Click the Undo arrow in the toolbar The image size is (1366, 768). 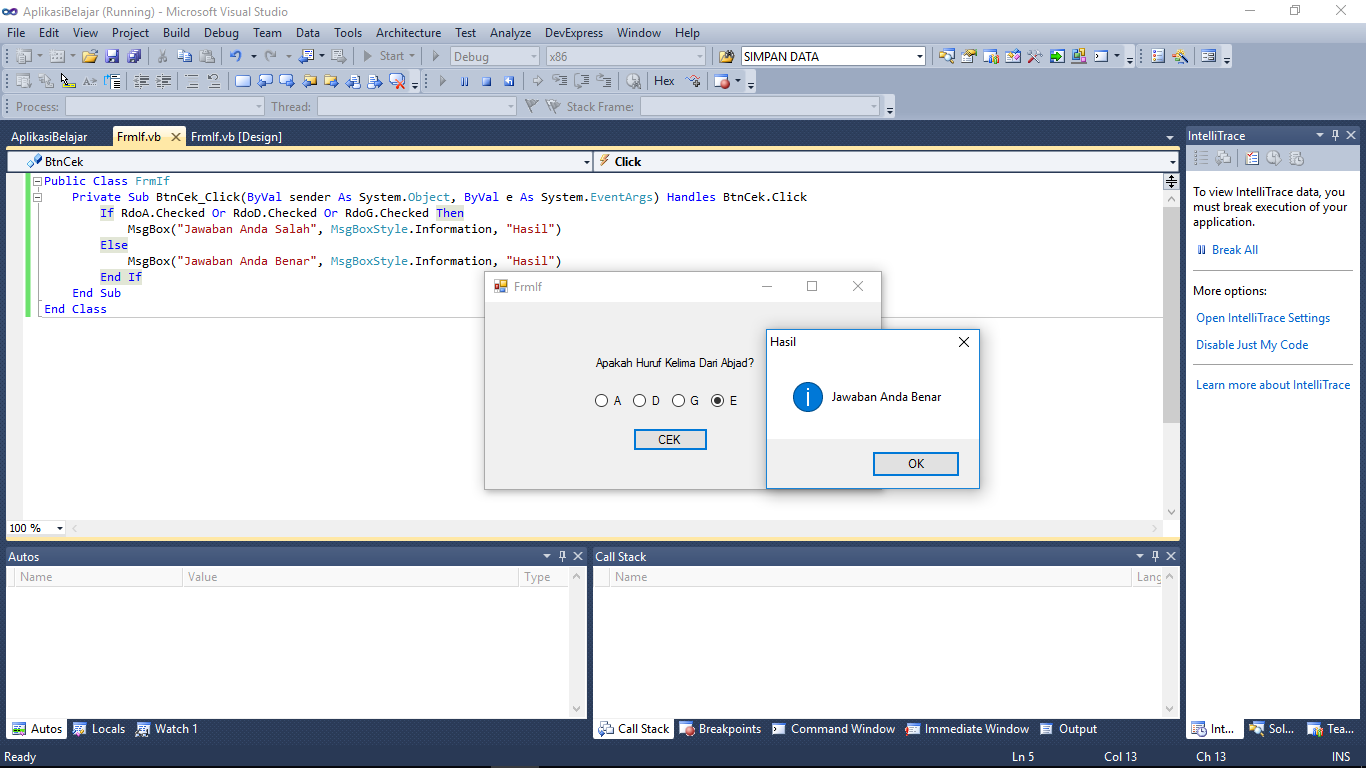click(x=235, y=56)
